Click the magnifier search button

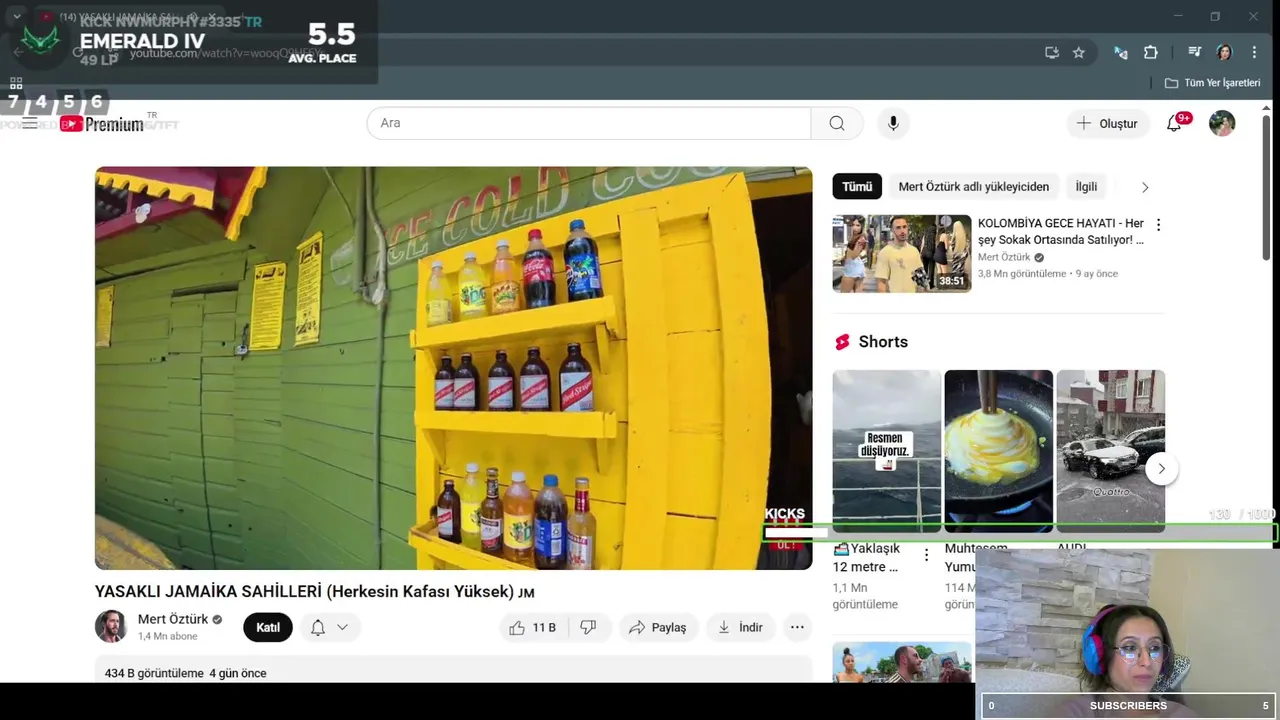pyautogui.click(x=837, y=123)
